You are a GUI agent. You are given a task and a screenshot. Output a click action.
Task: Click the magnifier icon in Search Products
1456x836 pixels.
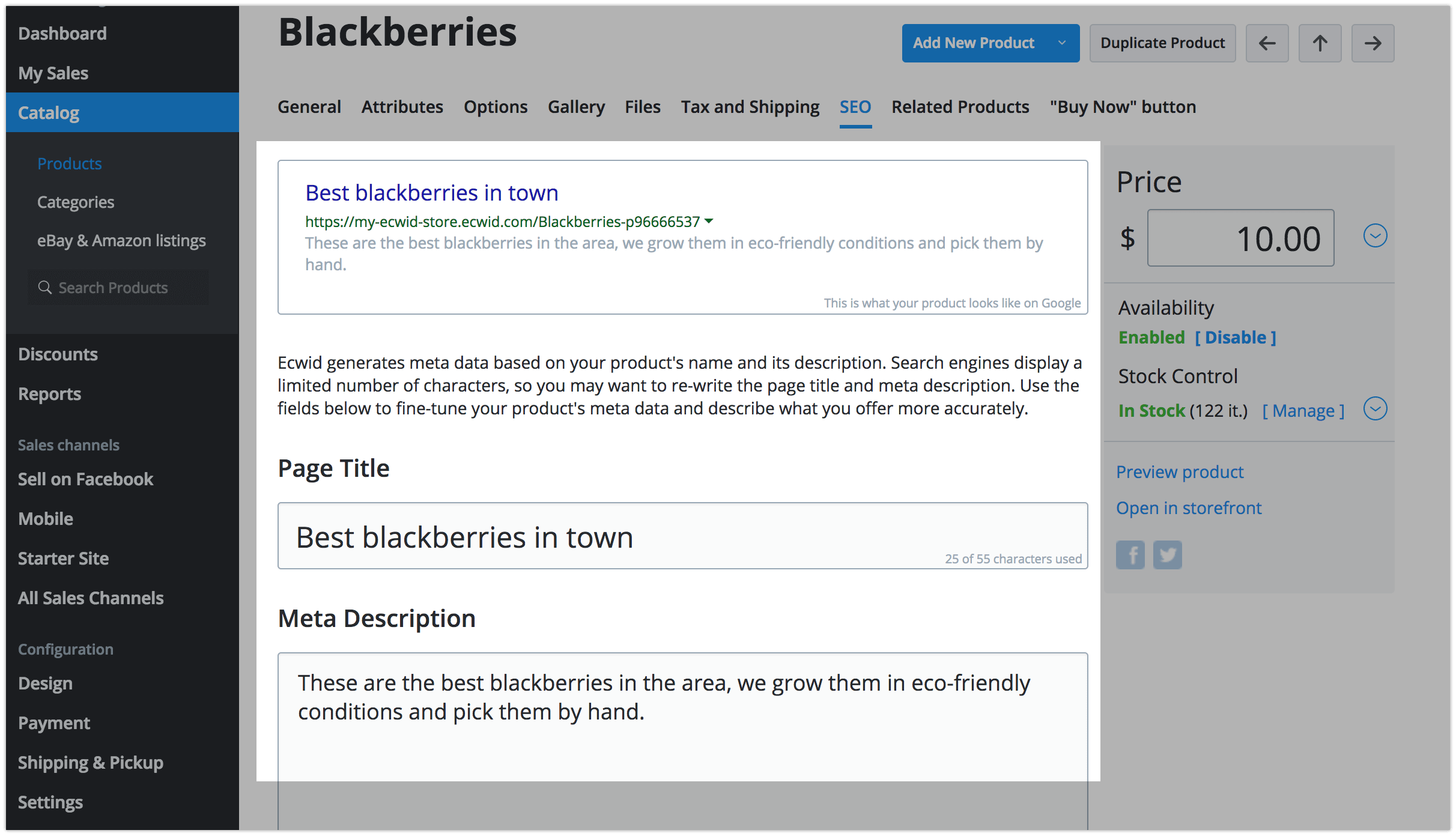coord(45,288)
